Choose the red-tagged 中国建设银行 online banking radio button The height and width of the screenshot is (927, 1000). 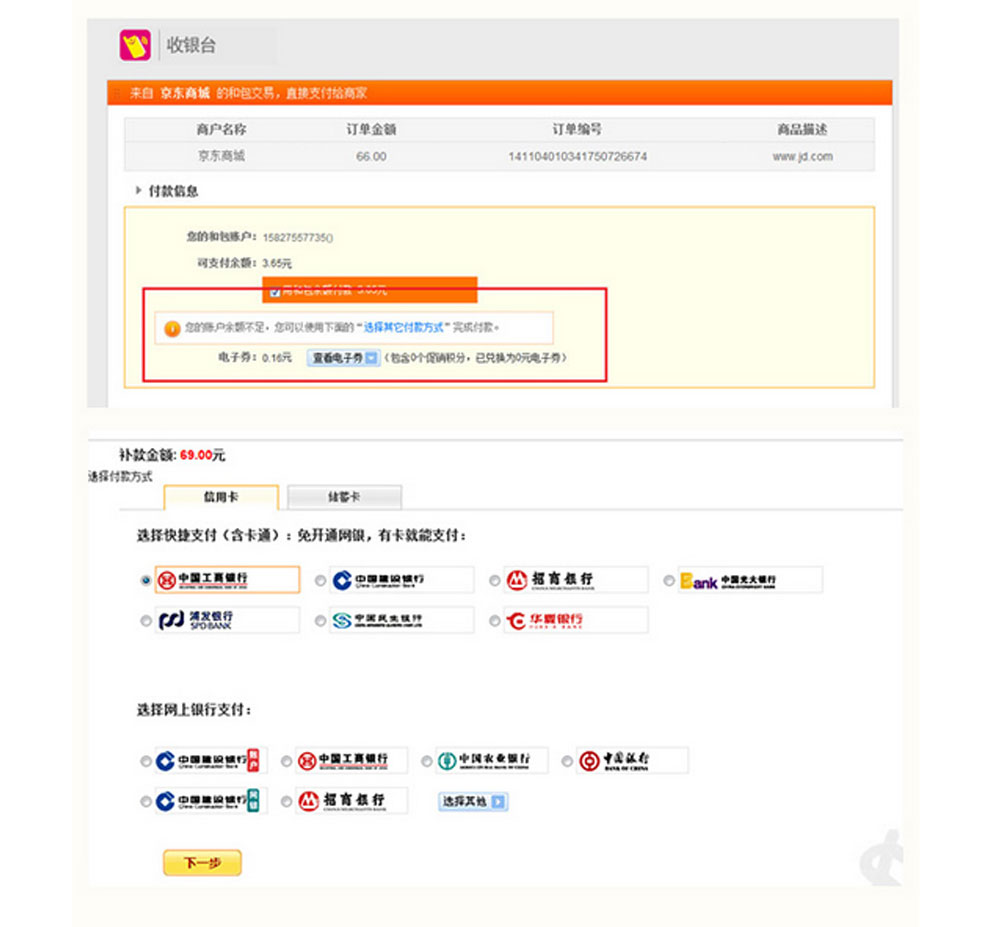coord(145,761)
